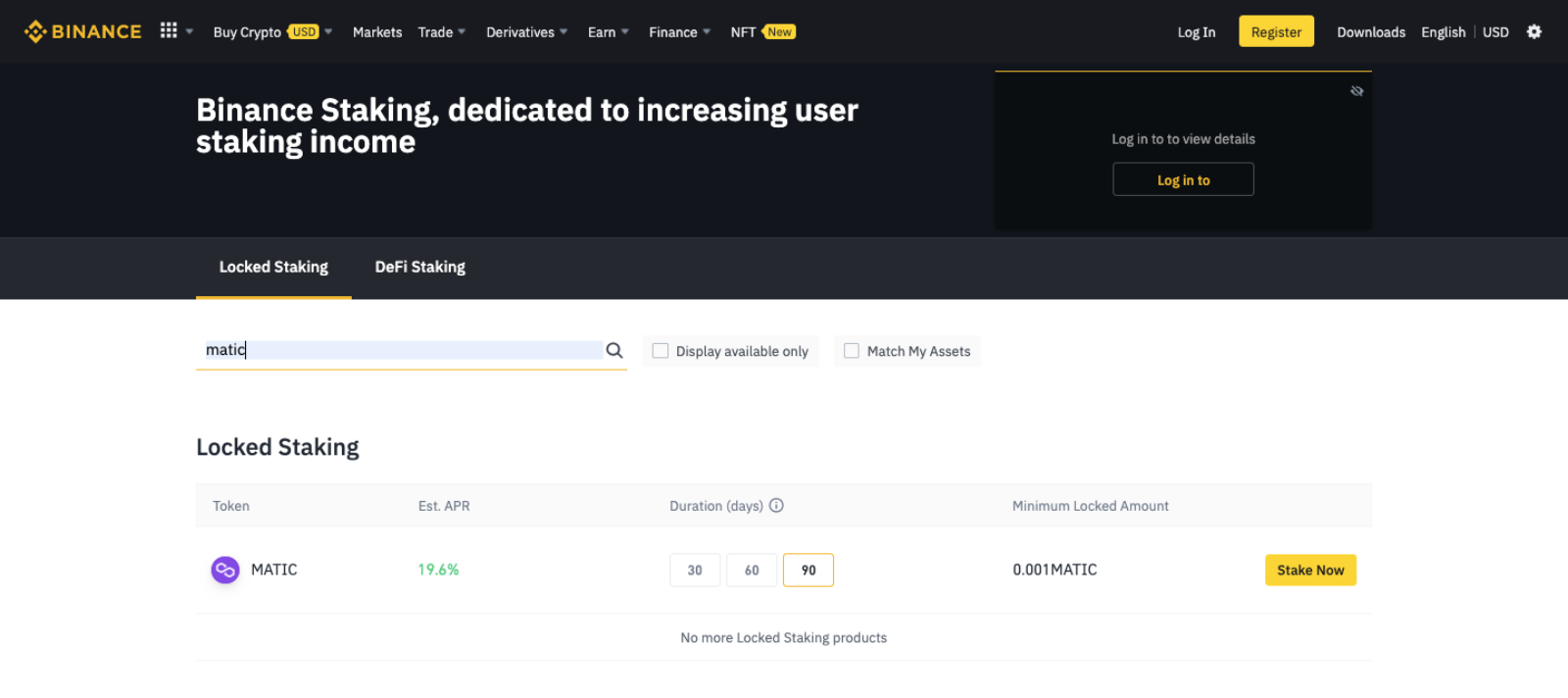The width and height of the screenshot is (1568, 698).
Task: Enable Display available only checkbox
Action: [661, 351]
